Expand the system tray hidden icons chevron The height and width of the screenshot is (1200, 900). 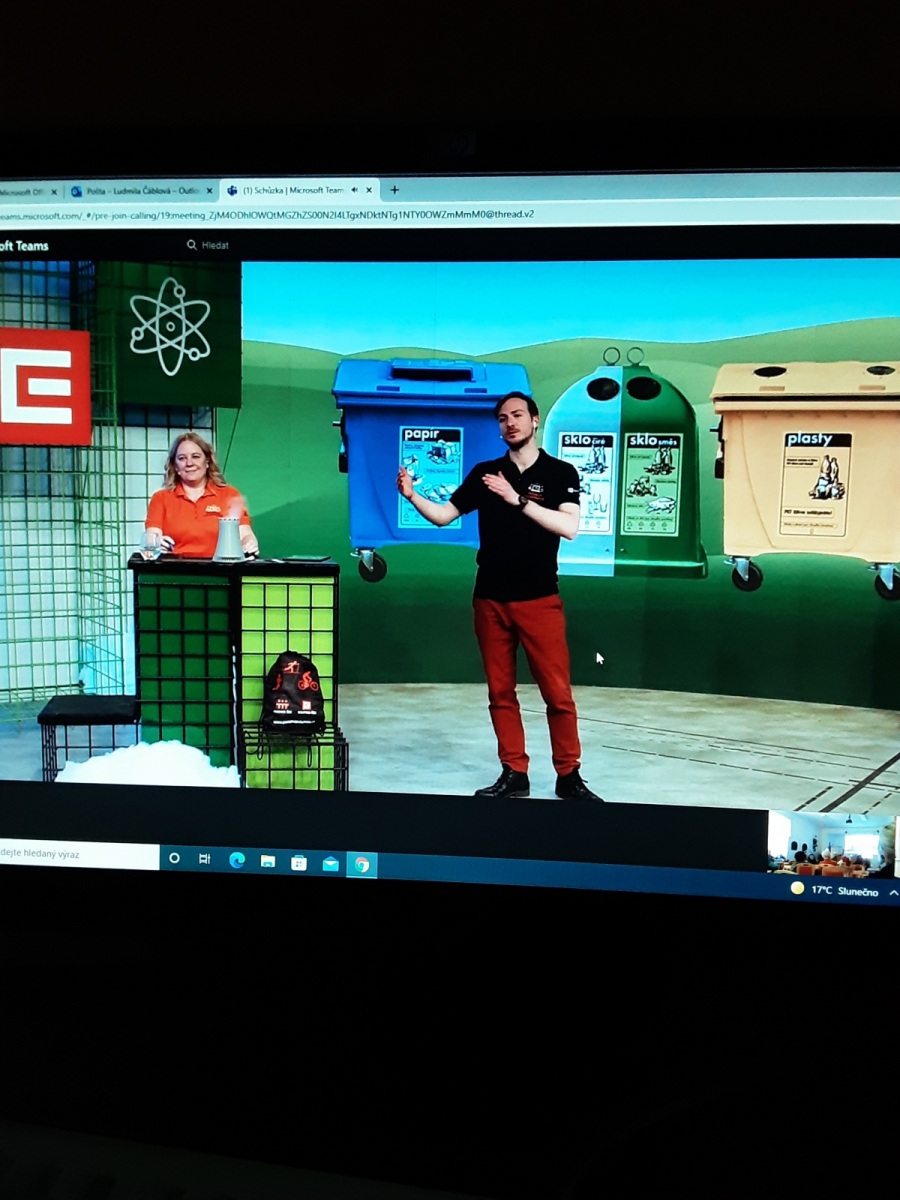893,892
